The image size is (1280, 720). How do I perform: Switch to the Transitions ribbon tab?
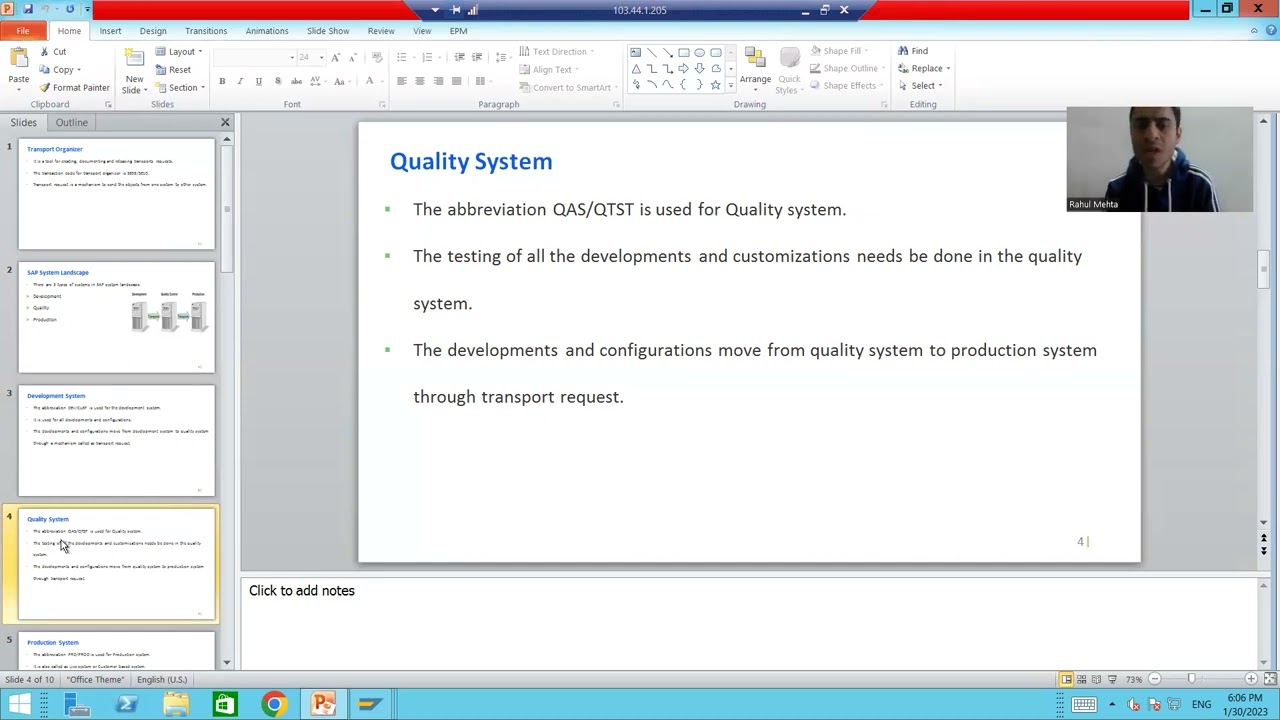206,31
